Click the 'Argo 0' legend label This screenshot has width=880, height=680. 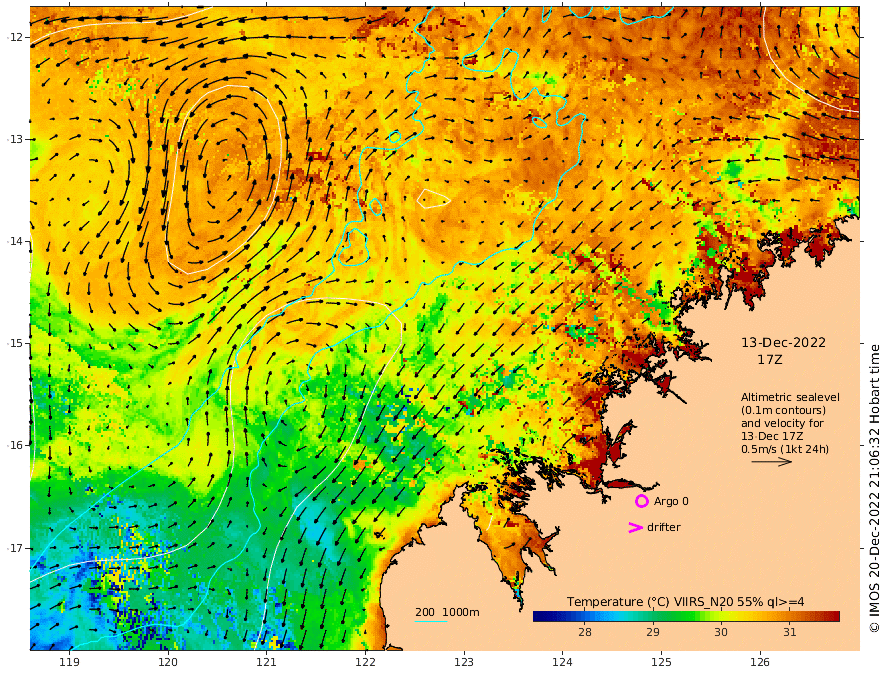pos(671,501)
